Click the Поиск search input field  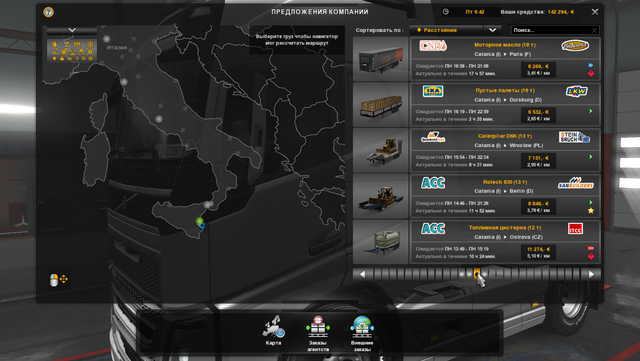[550, 30]
